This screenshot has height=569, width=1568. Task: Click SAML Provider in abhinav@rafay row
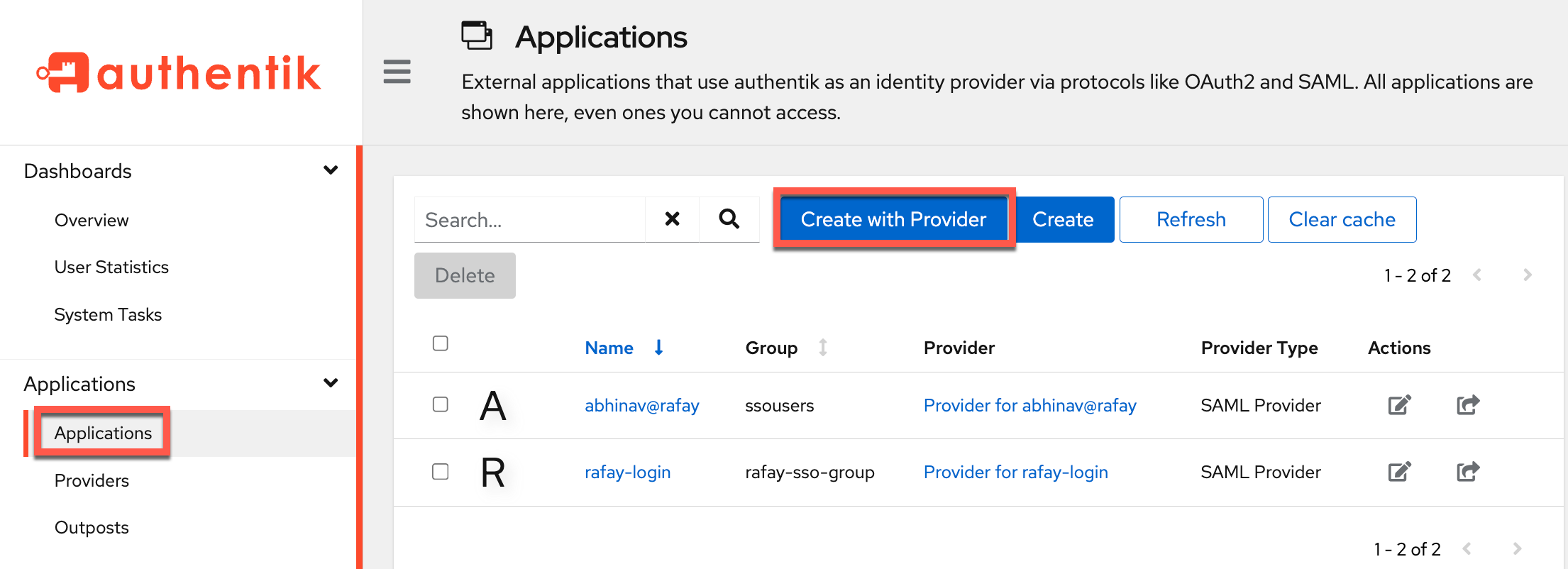coord(1261,405)
